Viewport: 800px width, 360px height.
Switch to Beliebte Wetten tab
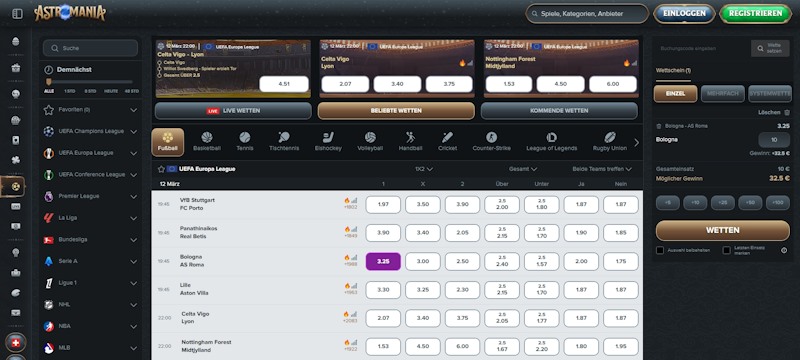coord(396,111)
